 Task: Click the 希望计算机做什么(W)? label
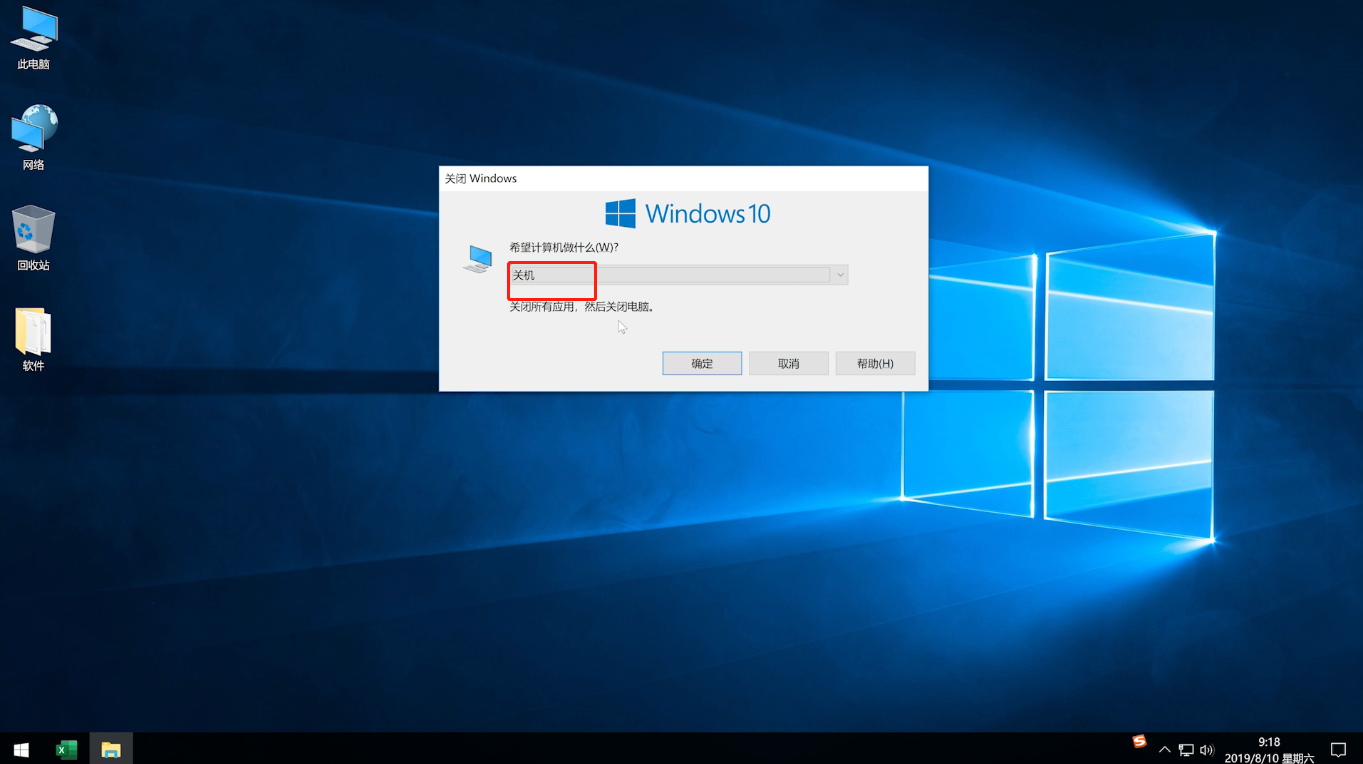pos(564,247)
